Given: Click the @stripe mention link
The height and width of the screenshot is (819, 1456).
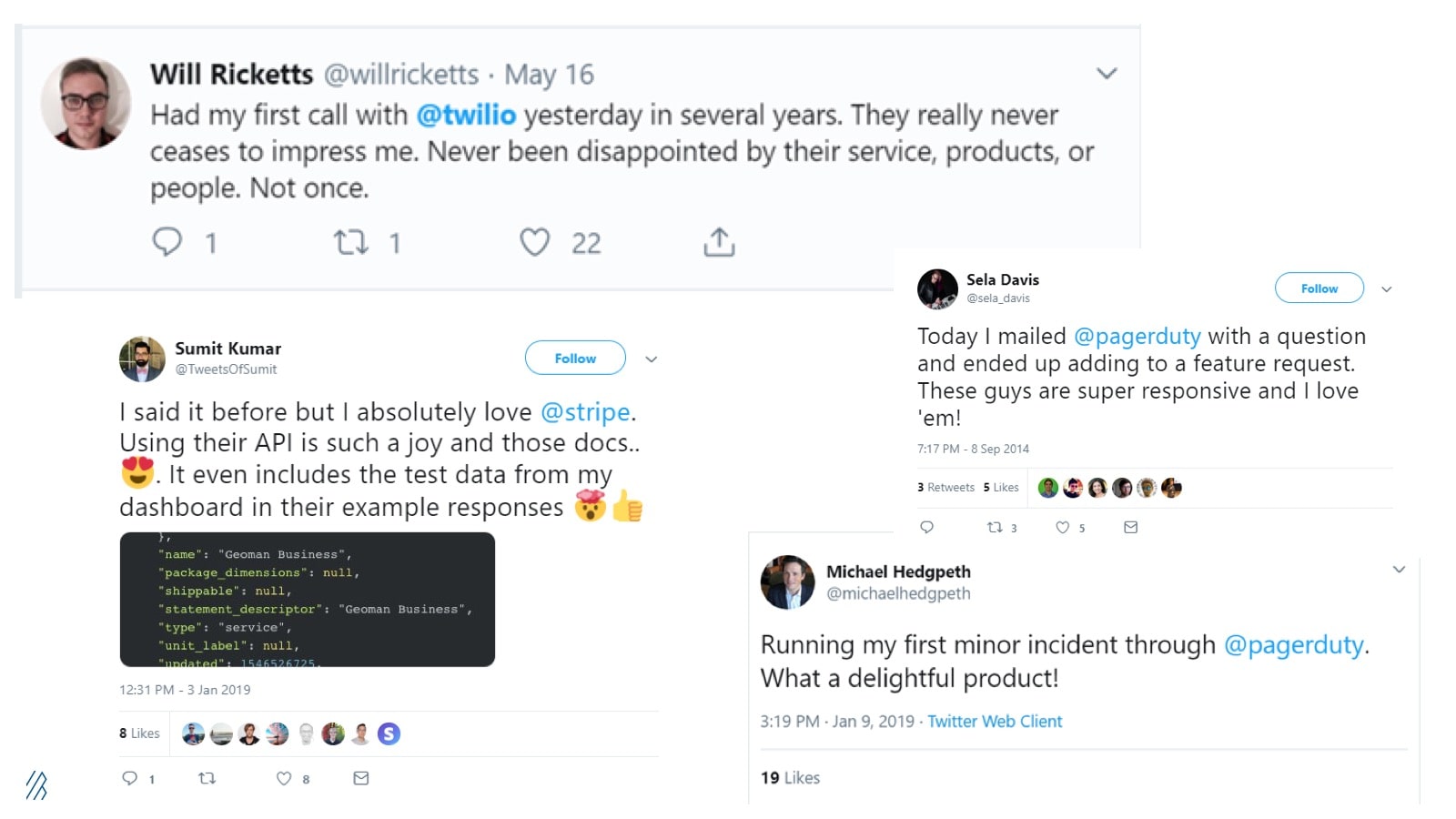Looking at the screenshot, I should [x=585, y=412].
